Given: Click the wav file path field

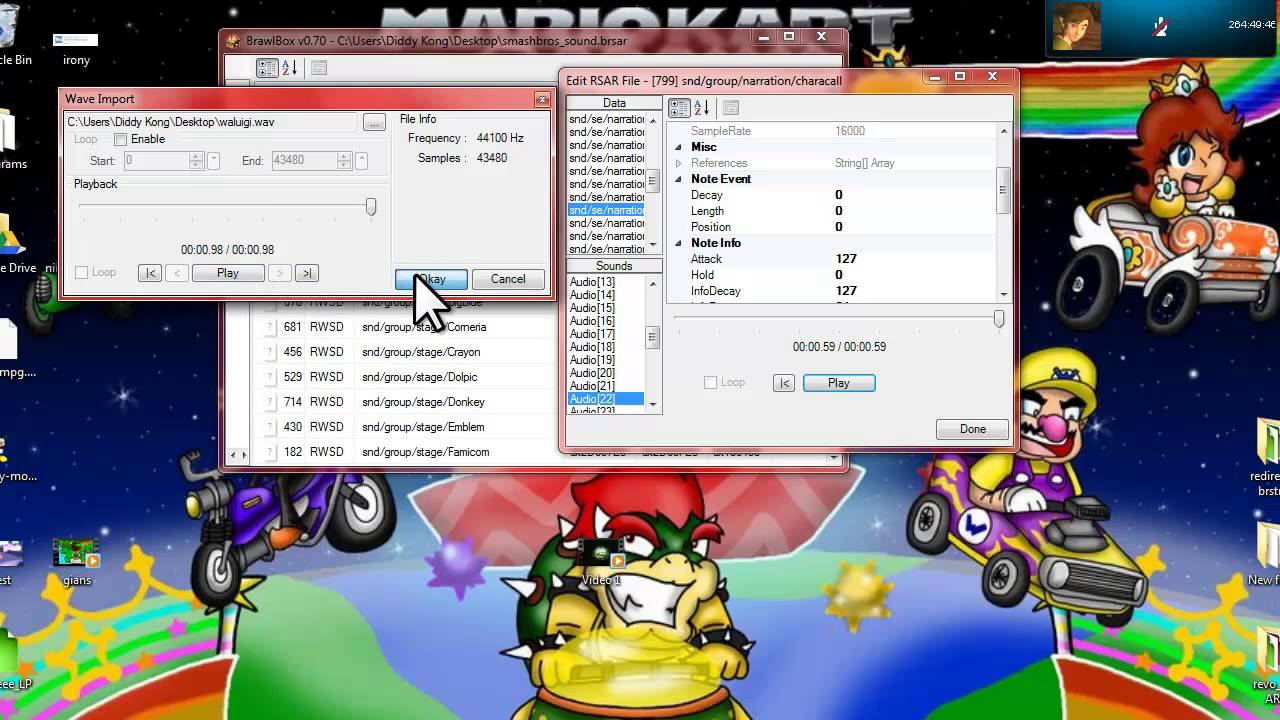Looking at the screenshot, I should 210,122.
